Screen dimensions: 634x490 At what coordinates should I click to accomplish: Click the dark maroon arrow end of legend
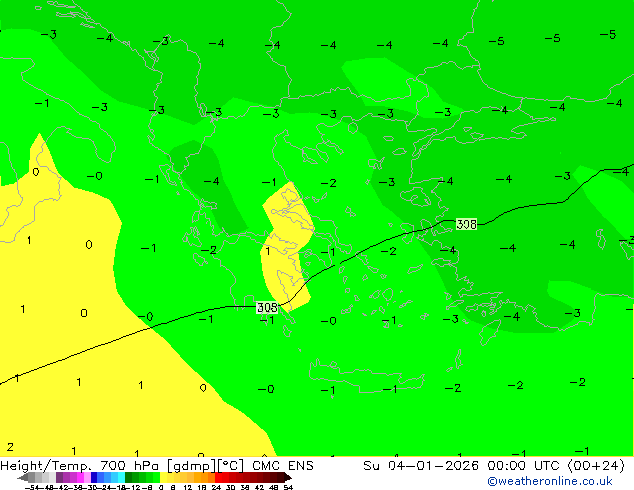coord(287,477)
